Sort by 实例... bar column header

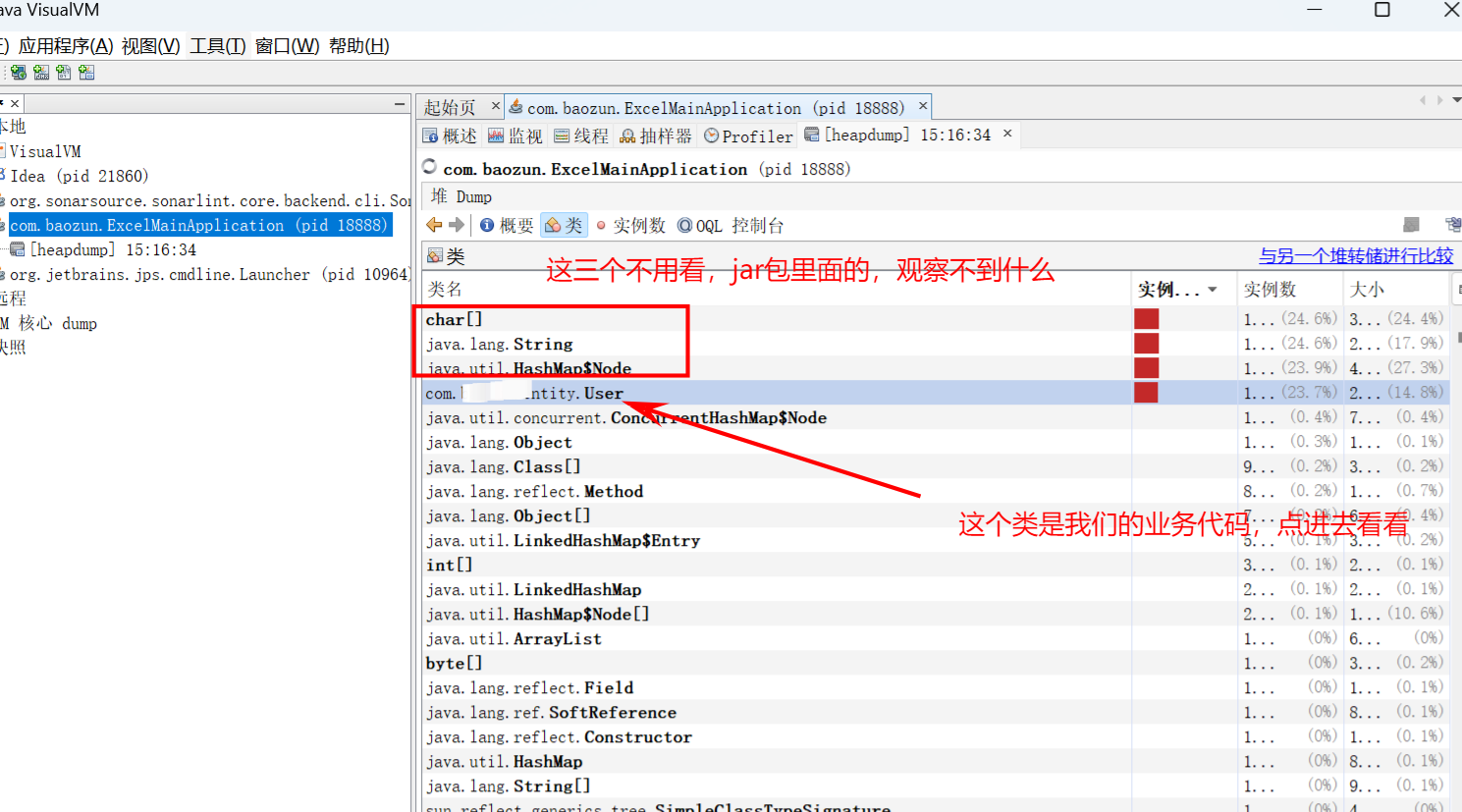pos(1183,289)
